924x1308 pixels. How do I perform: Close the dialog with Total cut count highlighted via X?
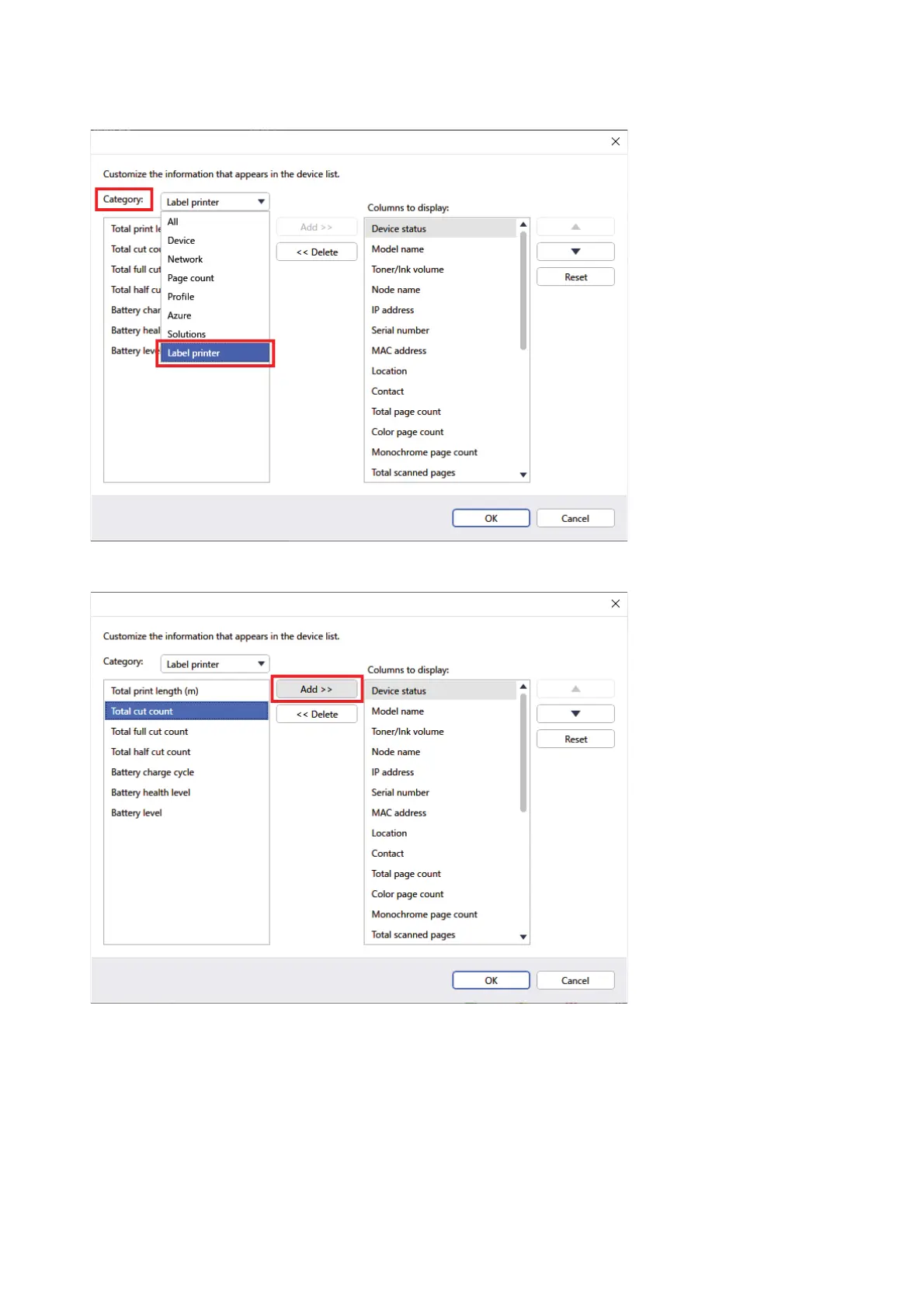pyautogui.click(x=616, y=604)
